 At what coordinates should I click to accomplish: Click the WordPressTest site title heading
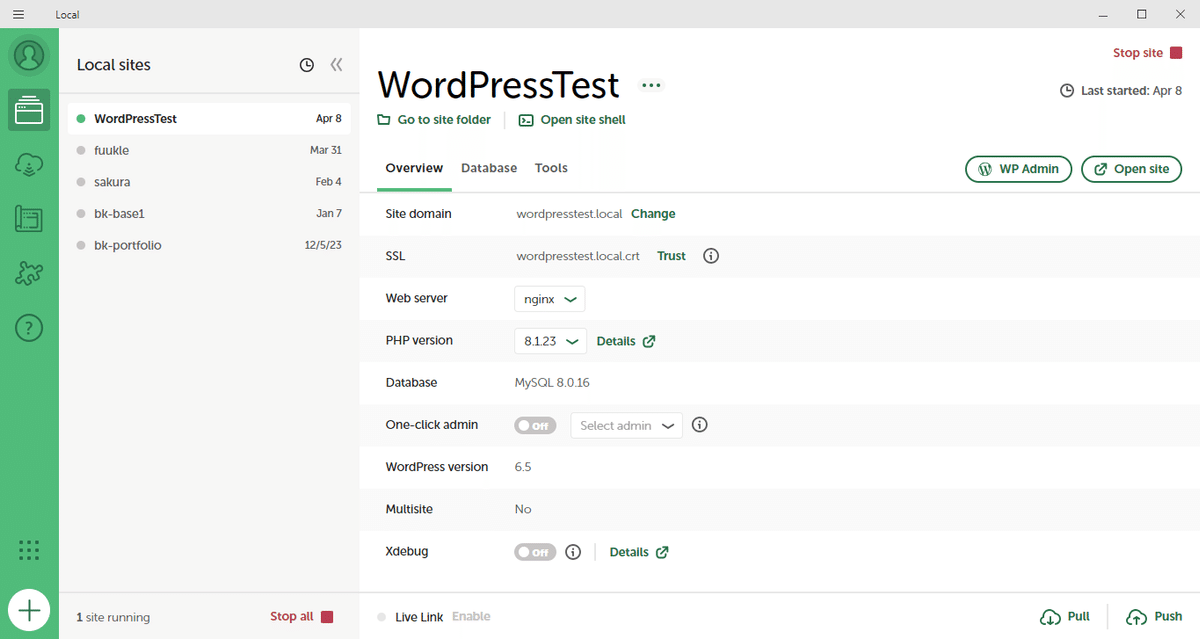click(498, 85)
